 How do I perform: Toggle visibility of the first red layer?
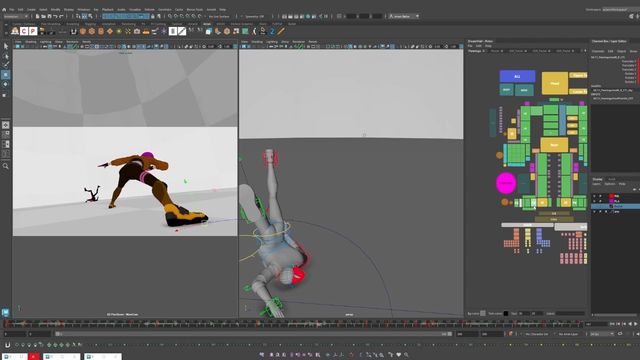point(594,196)
